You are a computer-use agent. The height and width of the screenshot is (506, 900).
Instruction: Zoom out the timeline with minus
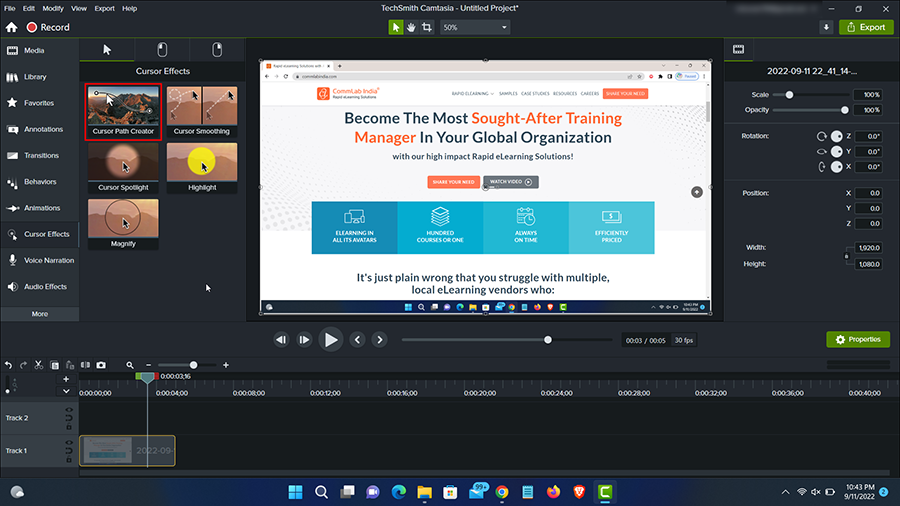pos(149,365)
